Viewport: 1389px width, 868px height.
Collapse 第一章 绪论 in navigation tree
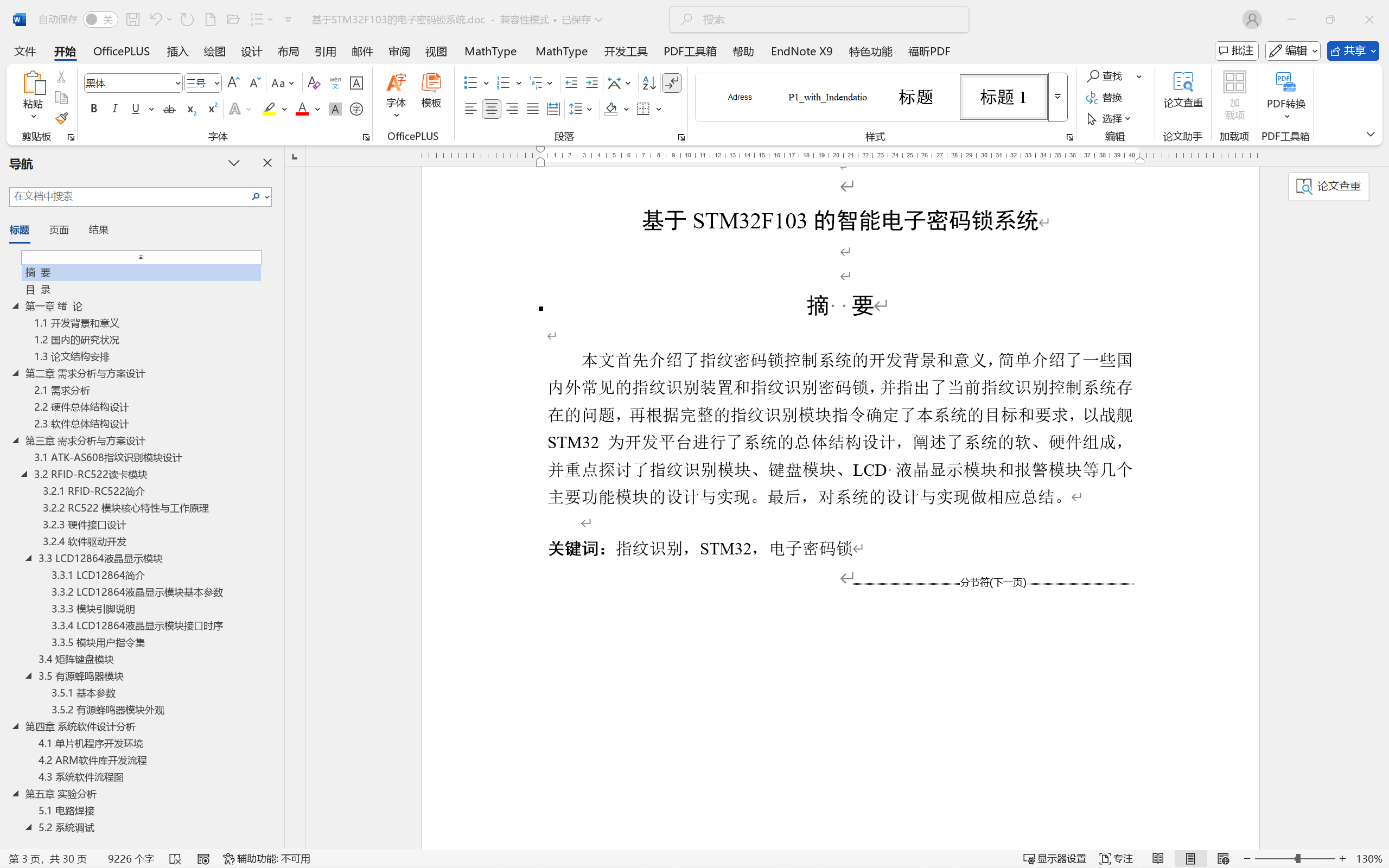coord(16,306)
